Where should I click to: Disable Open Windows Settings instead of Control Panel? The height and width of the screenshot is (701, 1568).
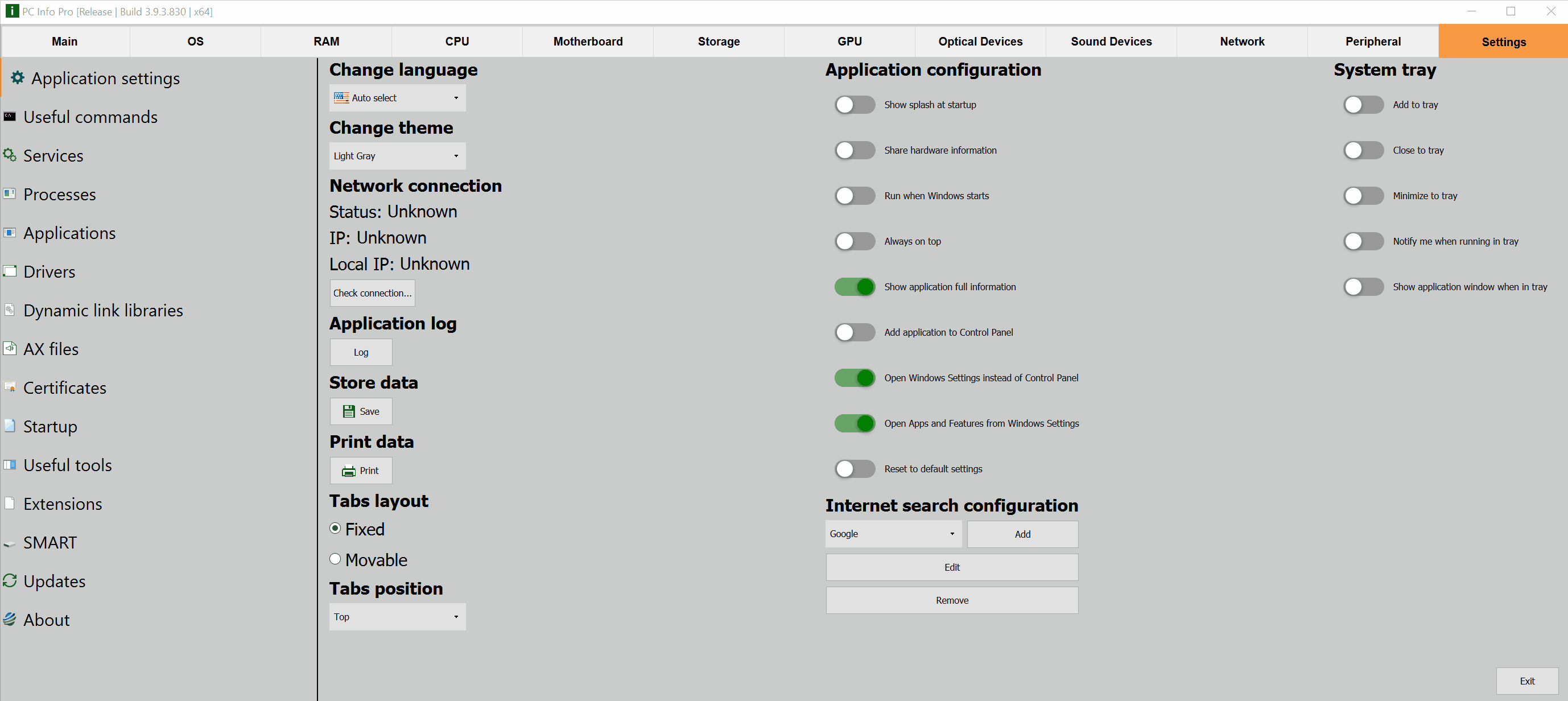[855, 378]
